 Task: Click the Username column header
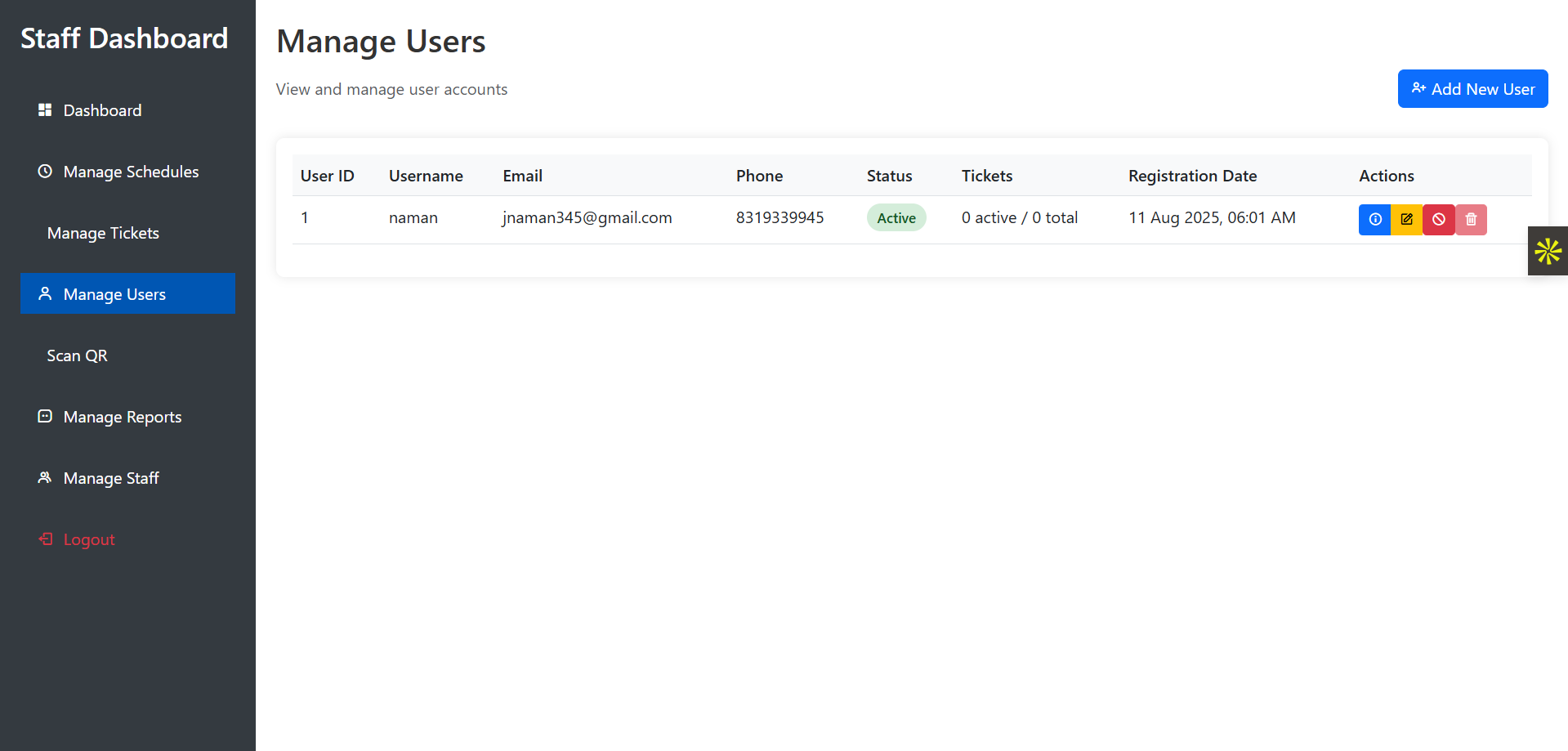(x=426, y=176)
